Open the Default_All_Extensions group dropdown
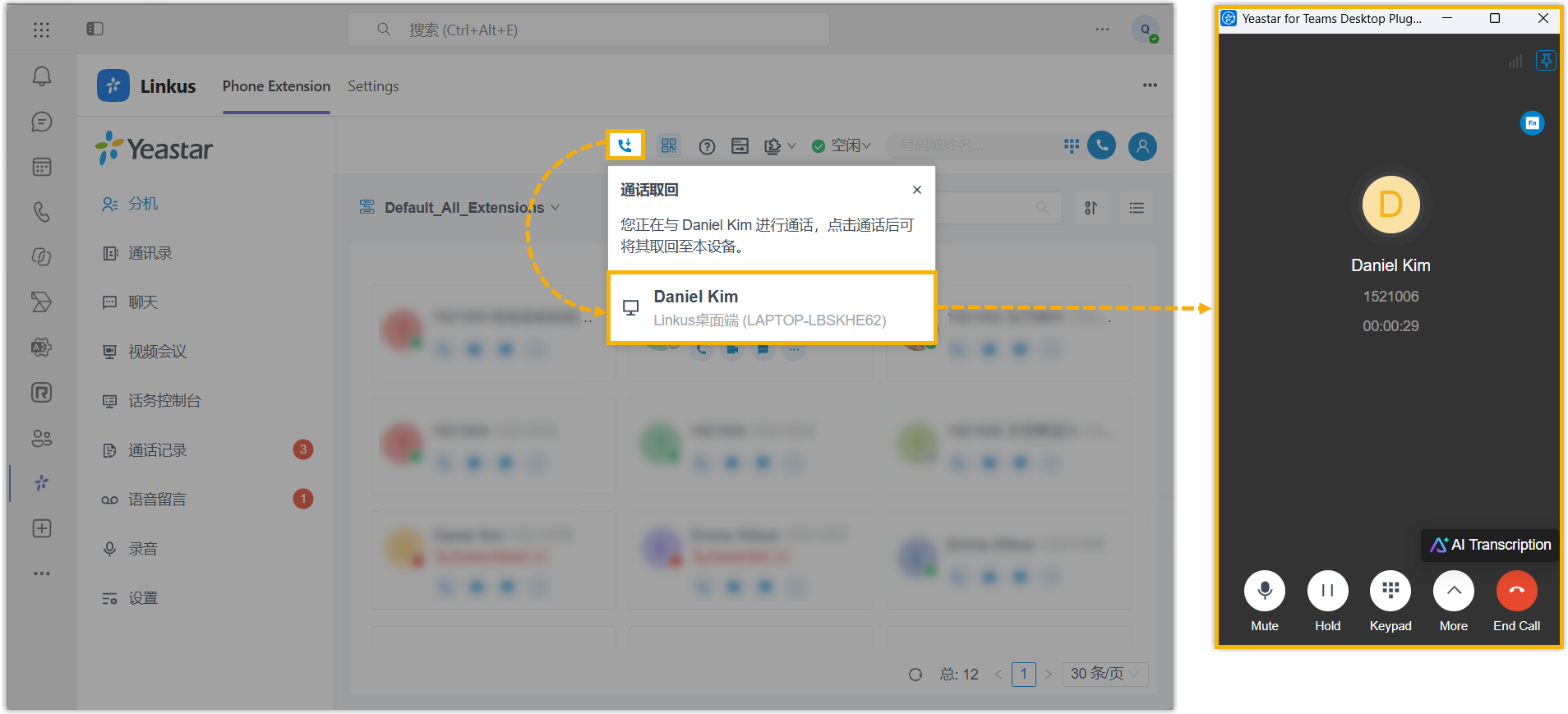 pos(459,208)
